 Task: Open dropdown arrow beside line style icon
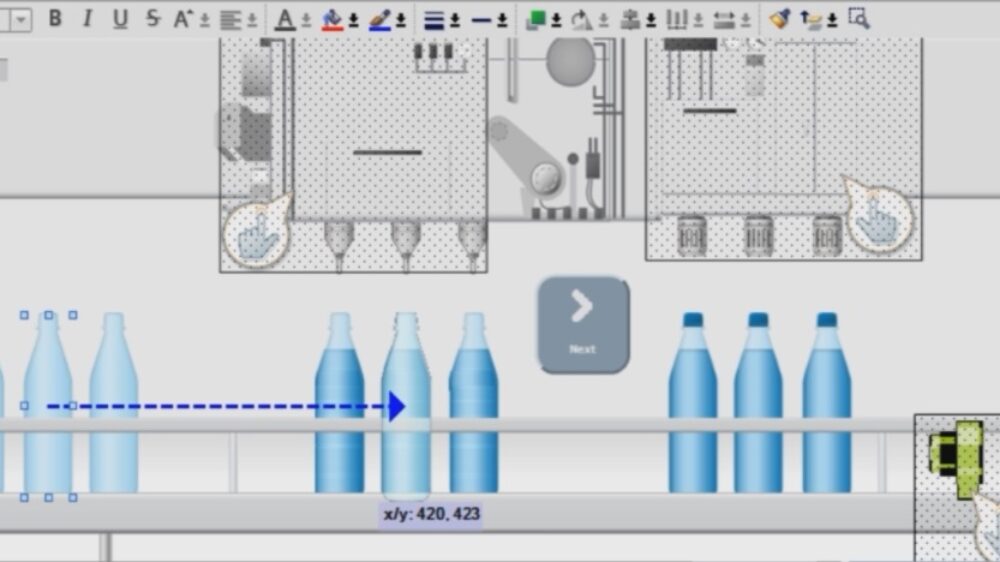pyautogui.click(x=502, y=21)
